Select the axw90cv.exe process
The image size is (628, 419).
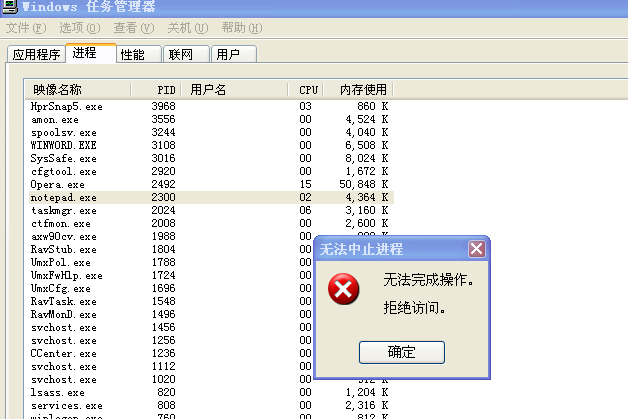coord(171,236)
